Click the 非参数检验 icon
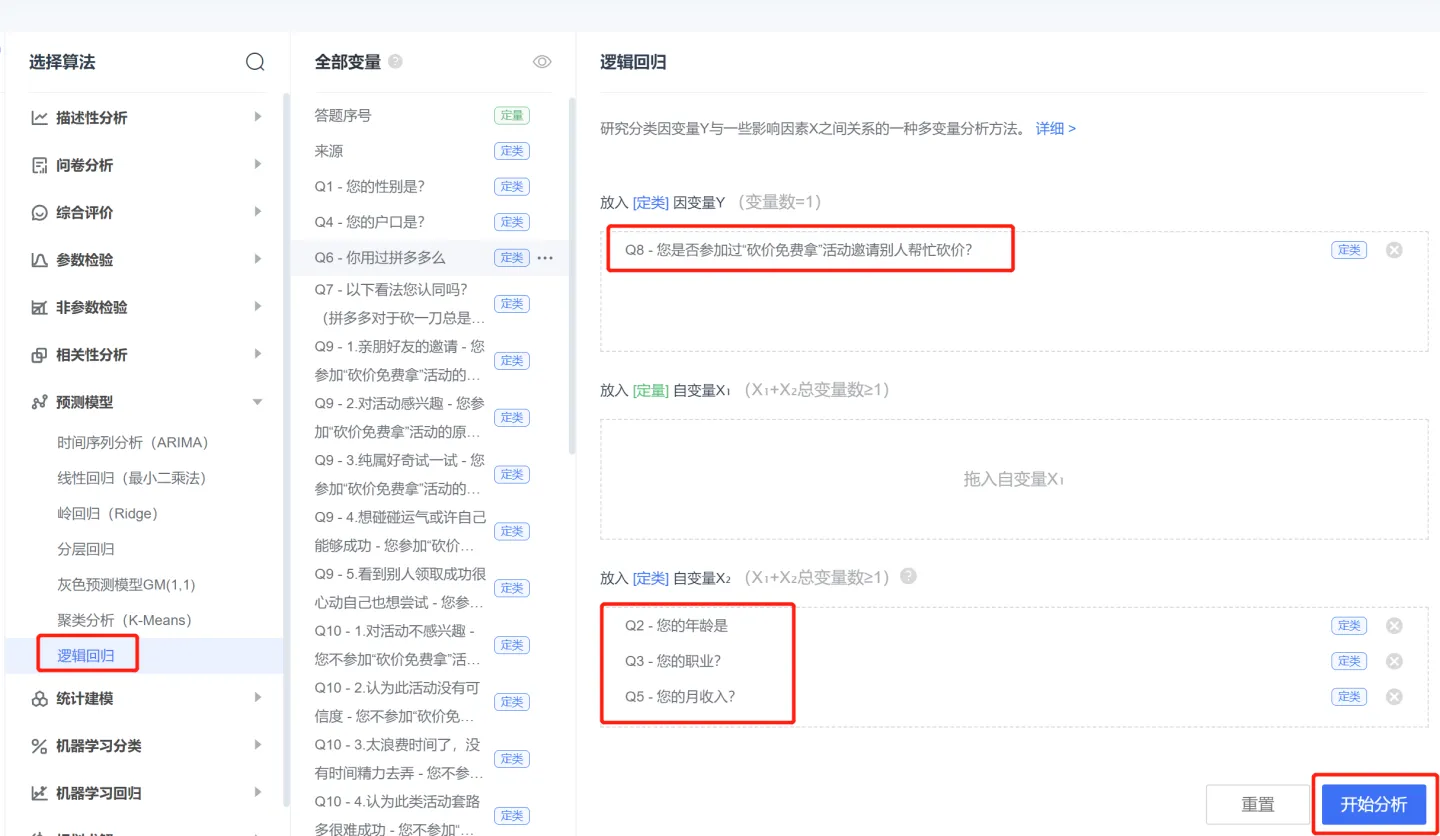Viewport: 1440px width, 836px height. (39, 307)
